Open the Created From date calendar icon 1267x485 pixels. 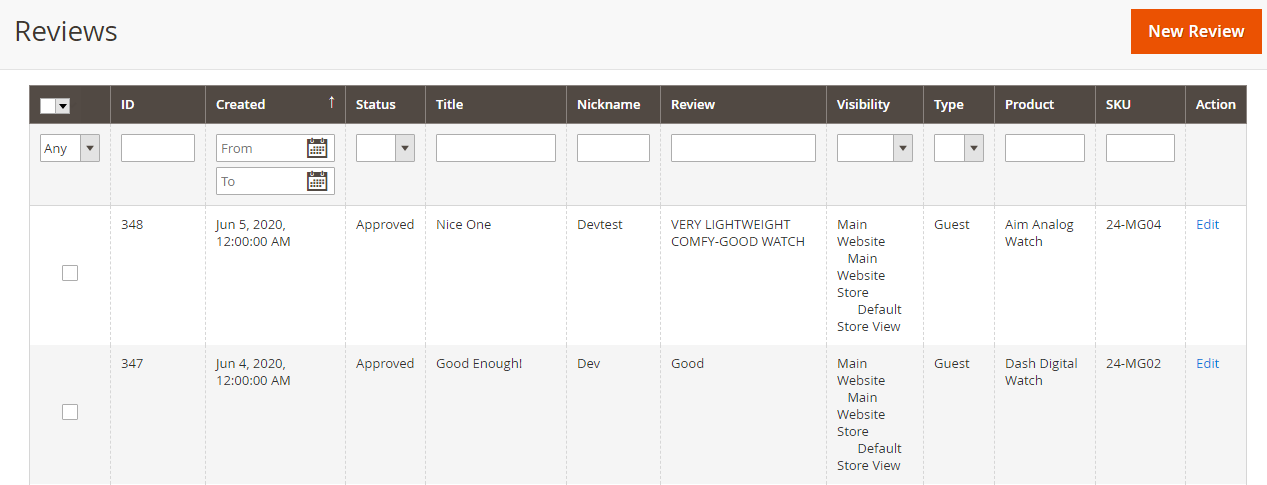[317, 148]
